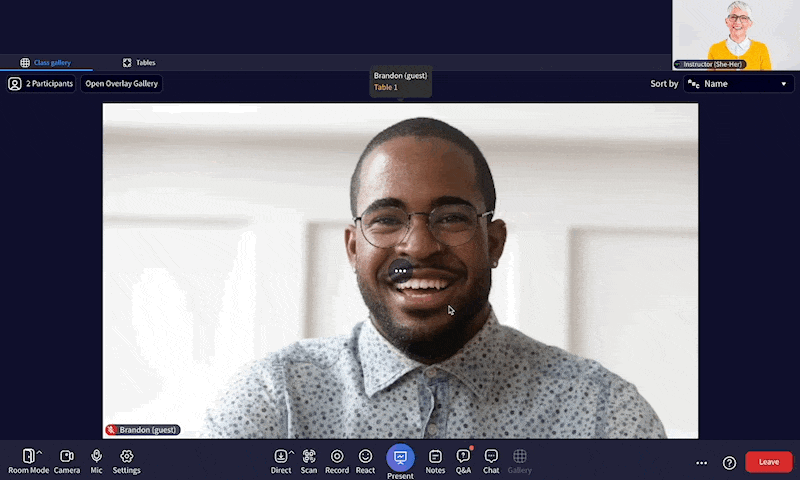The image size is (800, 480).
Task: Switch to the Class gallery tab
Action: coord(46,62)
